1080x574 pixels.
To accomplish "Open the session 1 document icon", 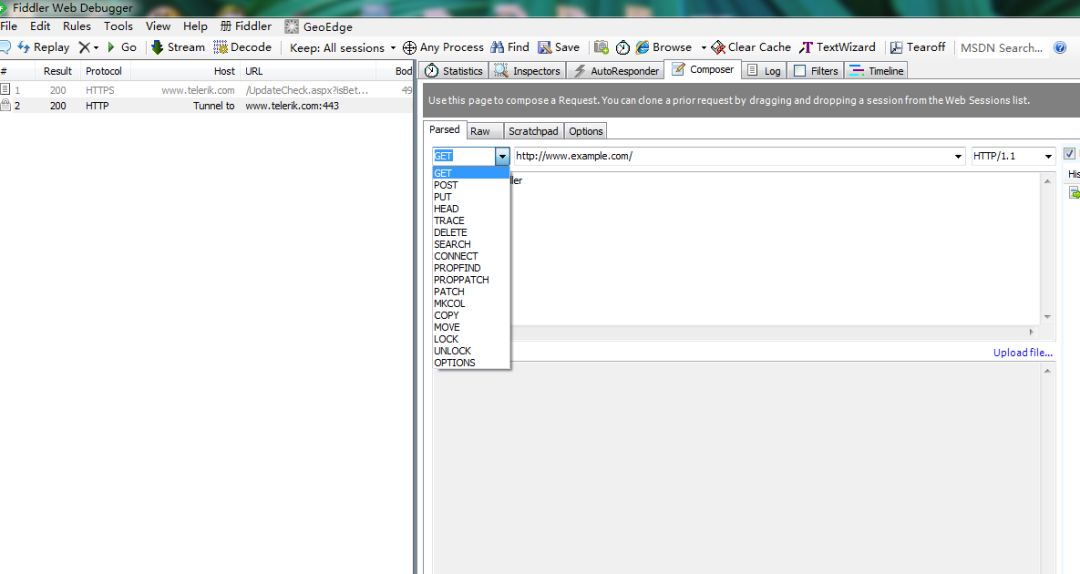I will [6, 90].
